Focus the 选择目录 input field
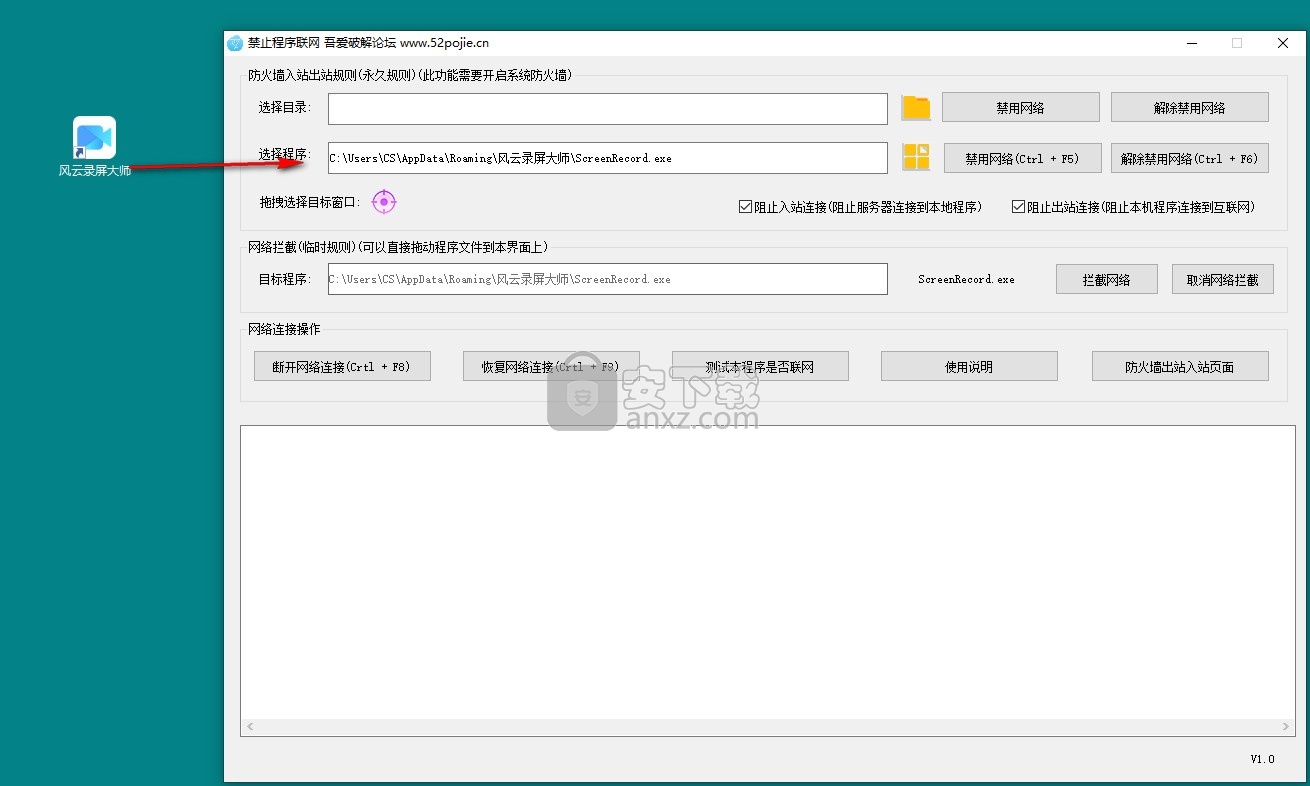Image resolution: width=1310 pixels, height=786 pixels. pyautogui.click(x=608, y=108)
